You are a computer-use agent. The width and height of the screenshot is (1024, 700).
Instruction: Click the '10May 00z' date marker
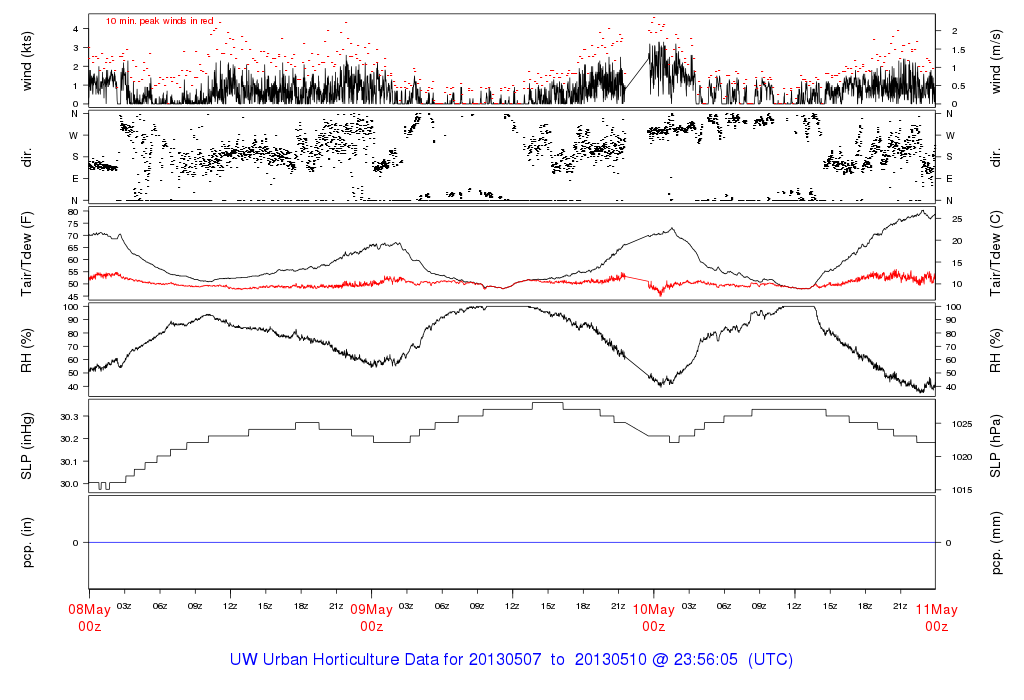654,618
